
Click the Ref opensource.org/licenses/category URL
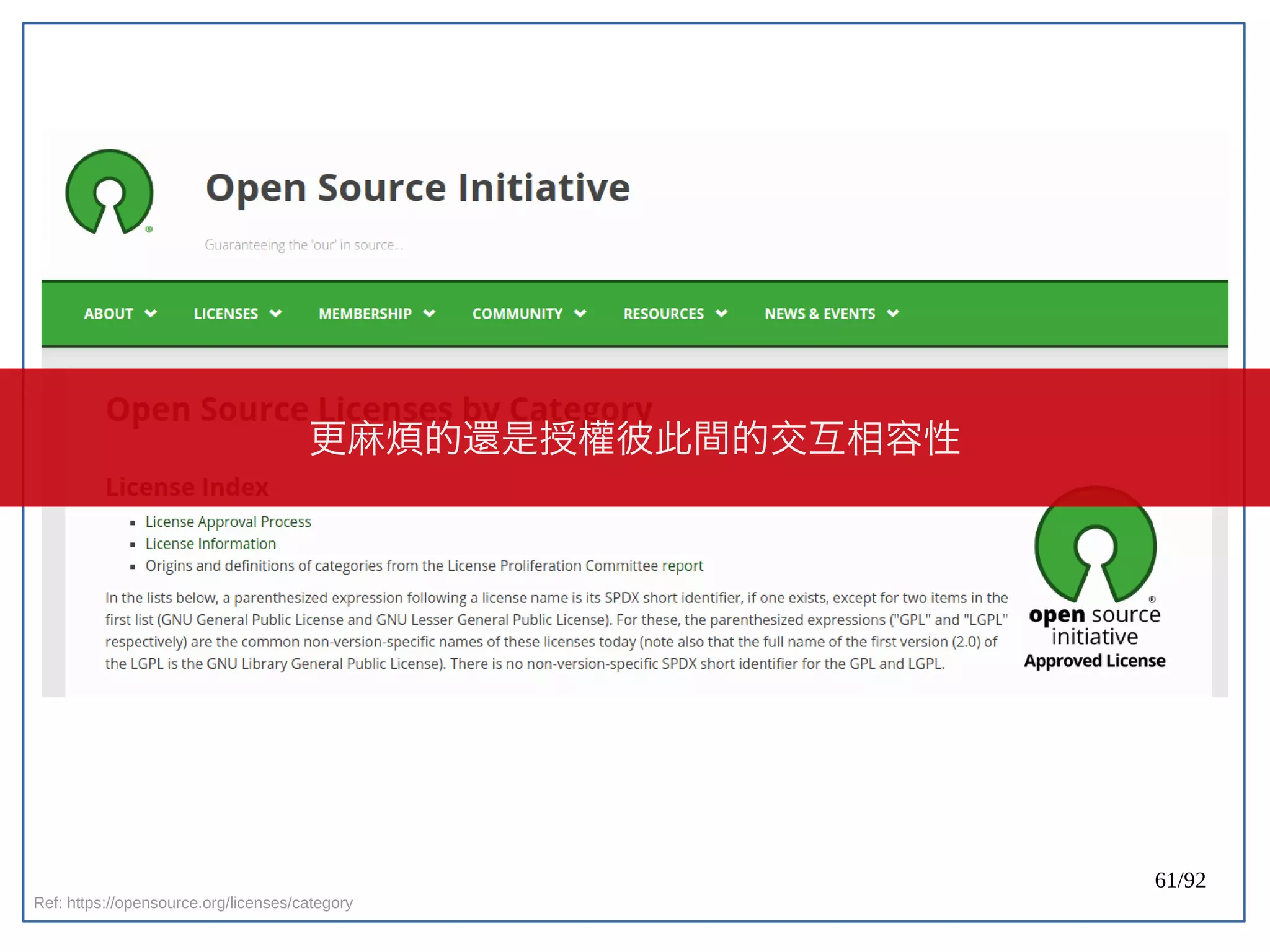coord(210,902)
